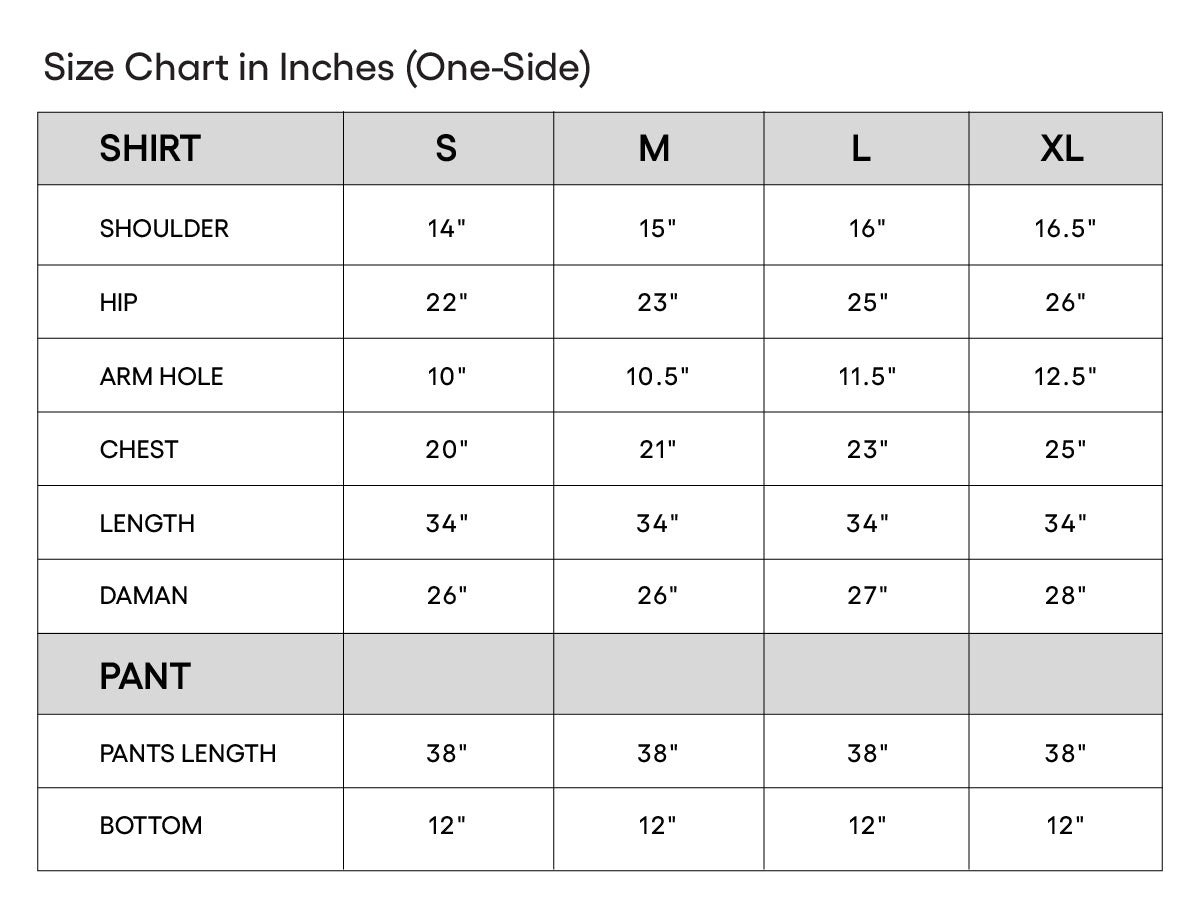1200x907 pixels.
Task: Click the Size Chart in Inches title
Action: [317, 68]
